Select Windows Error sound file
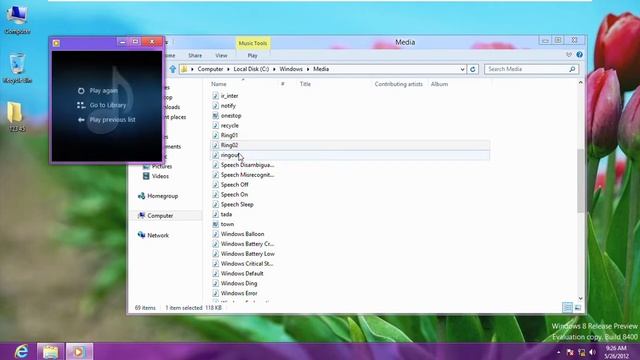Viewport: 640px width, 360px height. [239, 293]
